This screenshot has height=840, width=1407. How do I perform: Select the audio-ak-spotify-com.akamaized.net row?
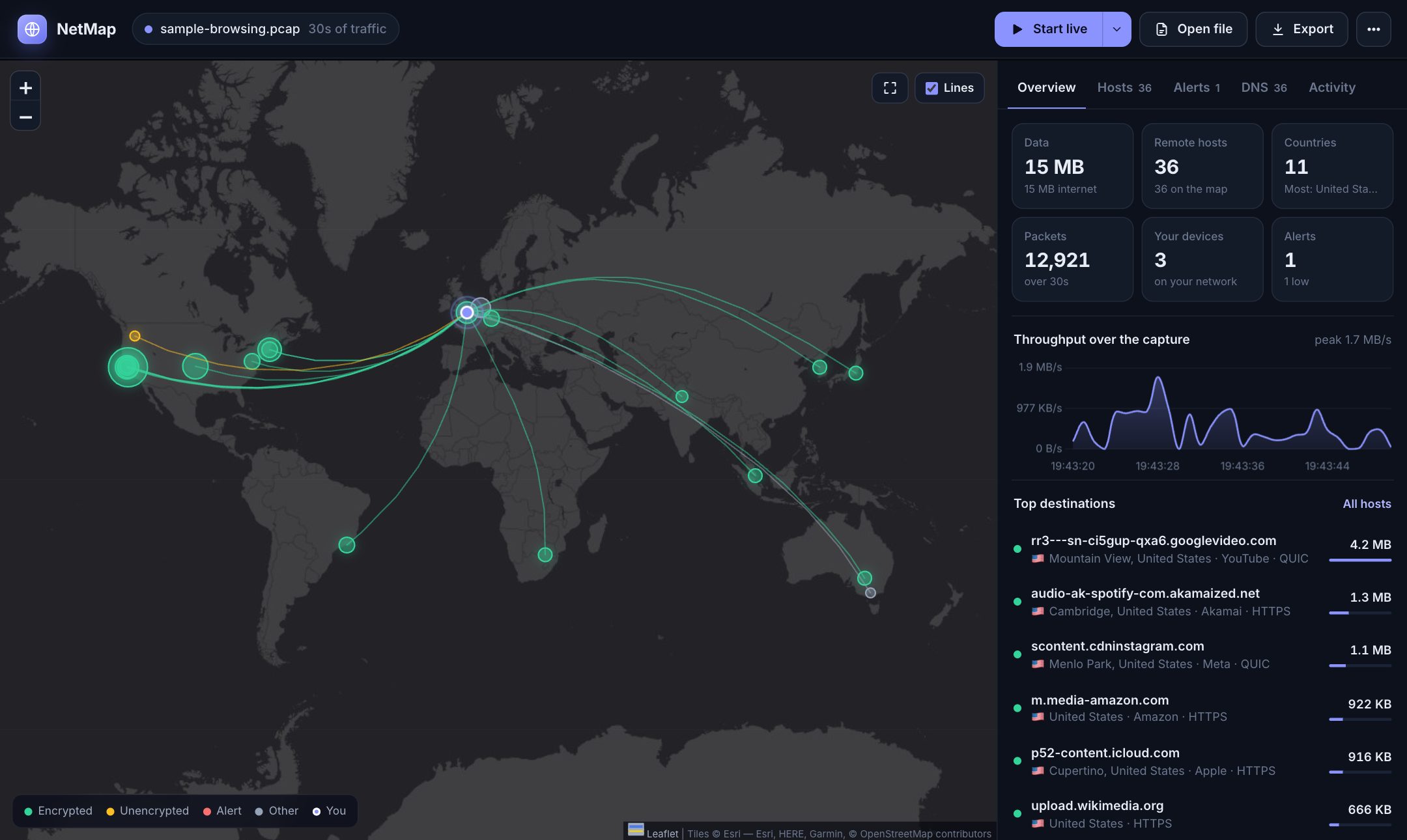tap(1202, 602)
